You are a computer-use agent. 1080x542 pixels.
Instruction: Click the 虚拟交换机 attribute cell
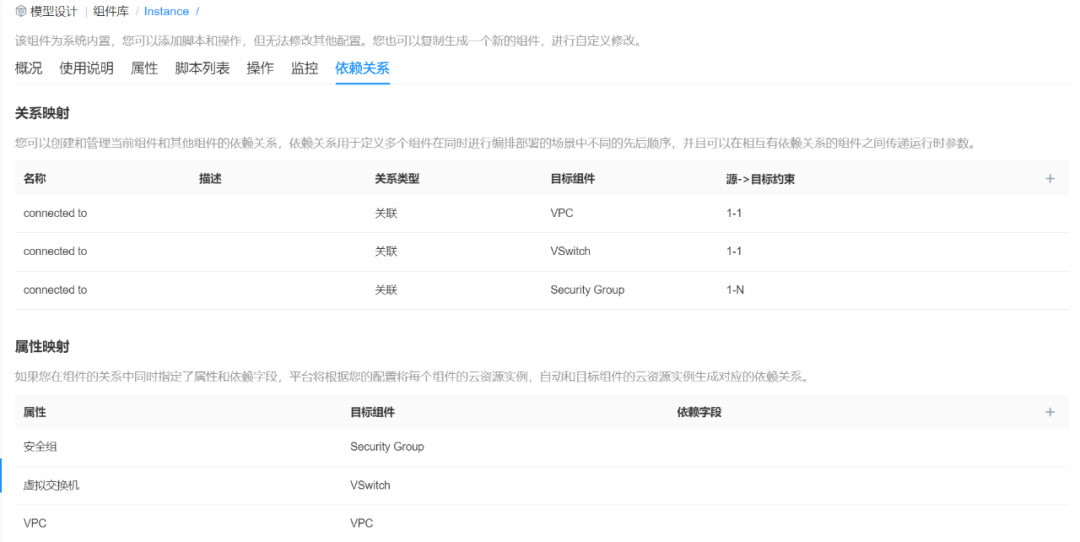pyautogui.click(x=51, y=486)
